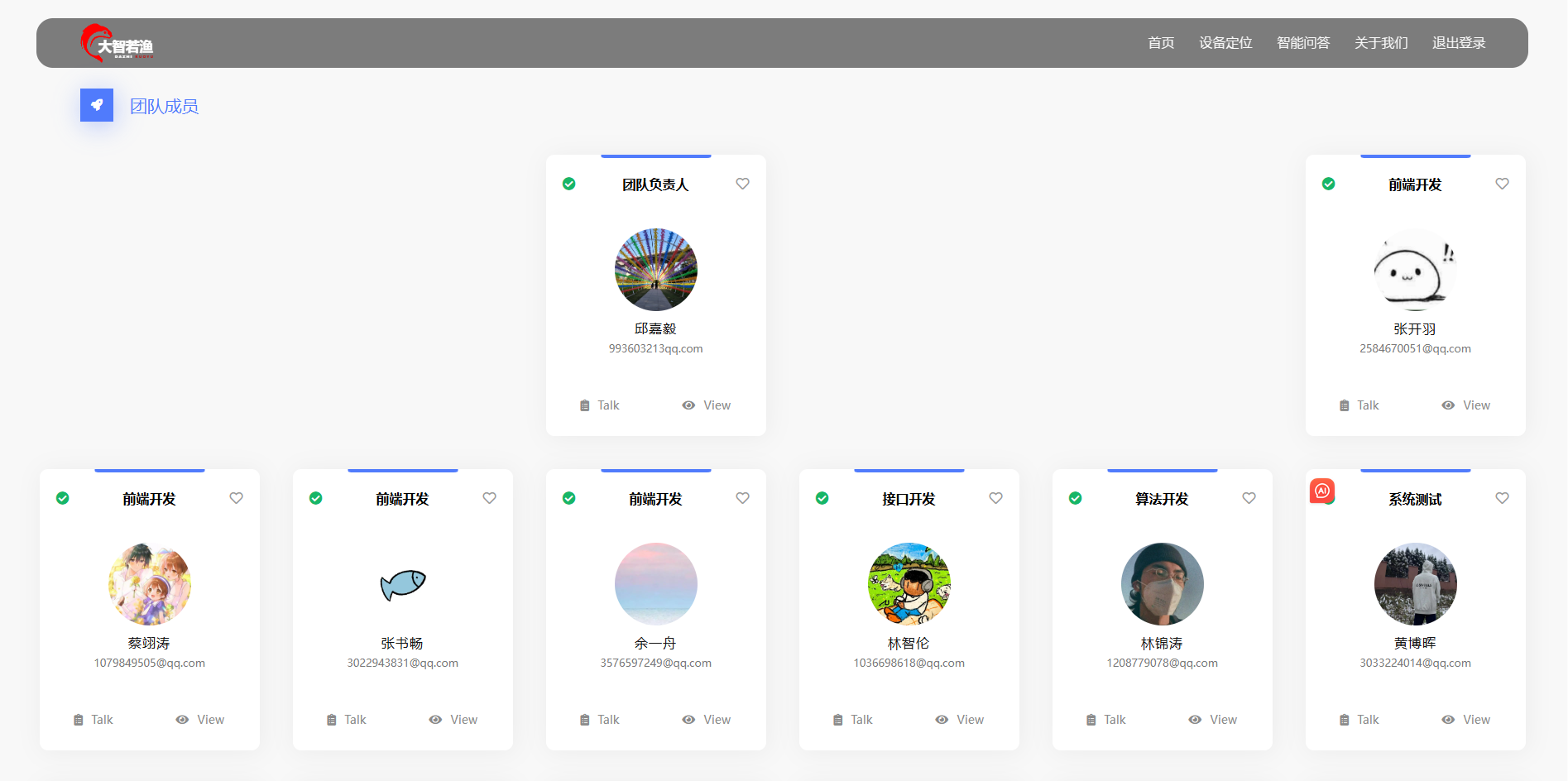This screenshot has height=781, width=1568.
Task: Click 张开羽's cartoon blob avatar
Action: (1416, 270)
